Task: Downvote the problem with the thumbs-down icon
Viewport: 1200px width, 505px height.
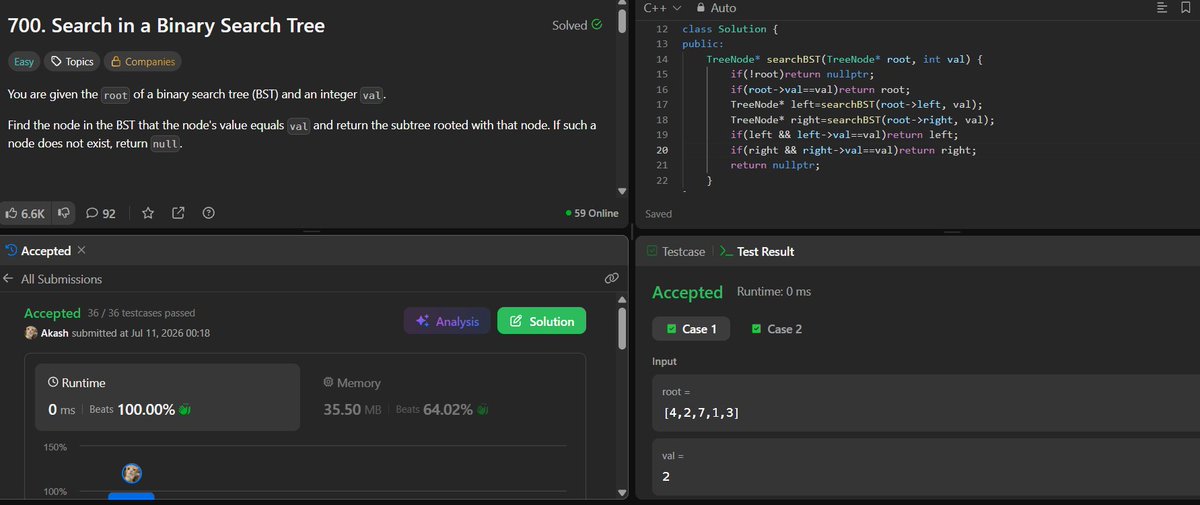Action: pos(63,213)
